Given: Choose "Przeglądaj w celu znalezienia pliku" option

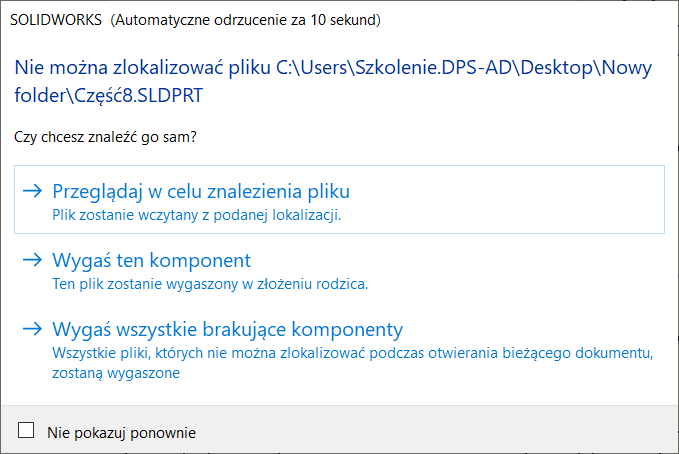Looking at the screenshot, I should (201, 191).
